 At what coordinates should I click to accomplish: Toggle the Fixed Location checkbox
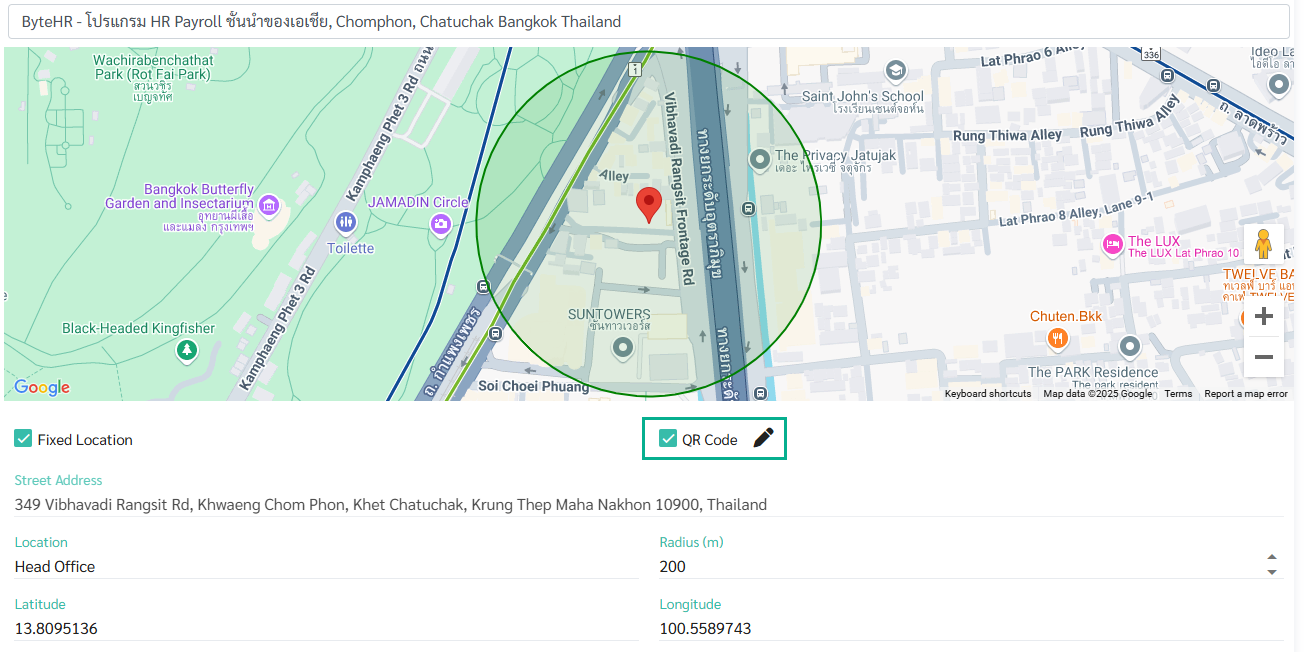(23, 439)
